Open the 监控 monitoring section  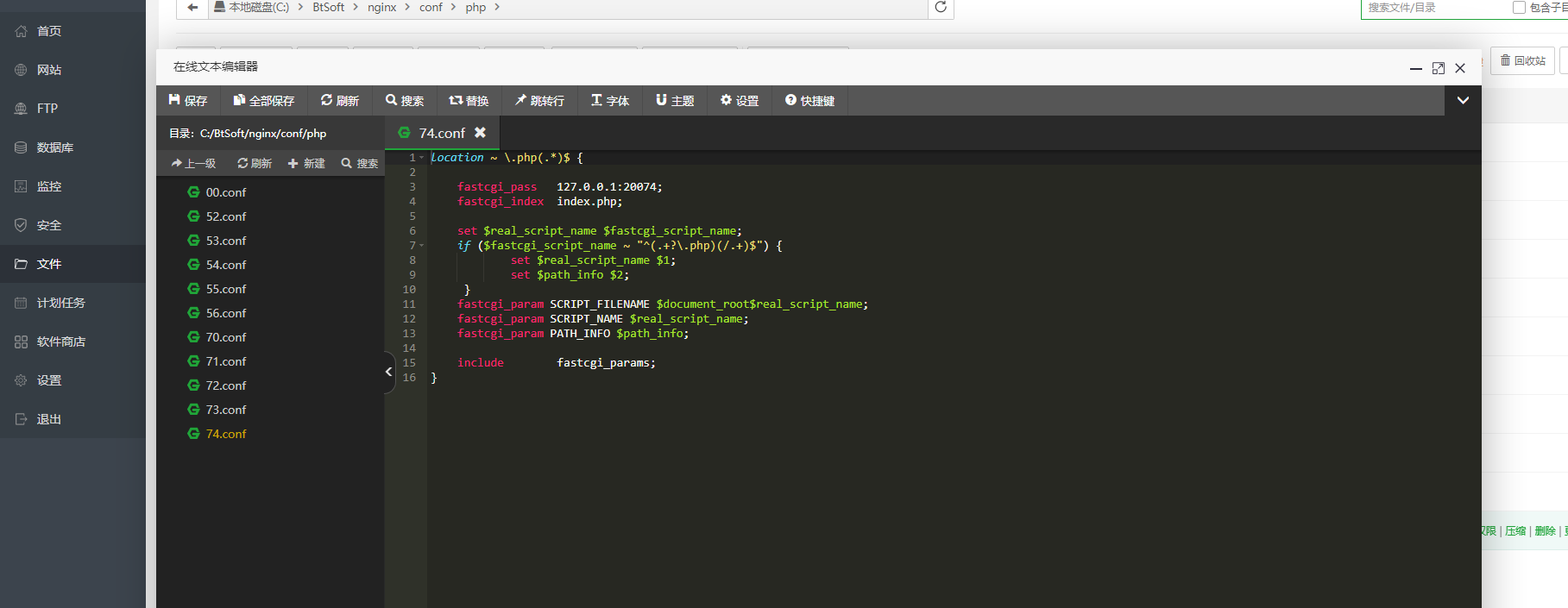tap(72, 186)
